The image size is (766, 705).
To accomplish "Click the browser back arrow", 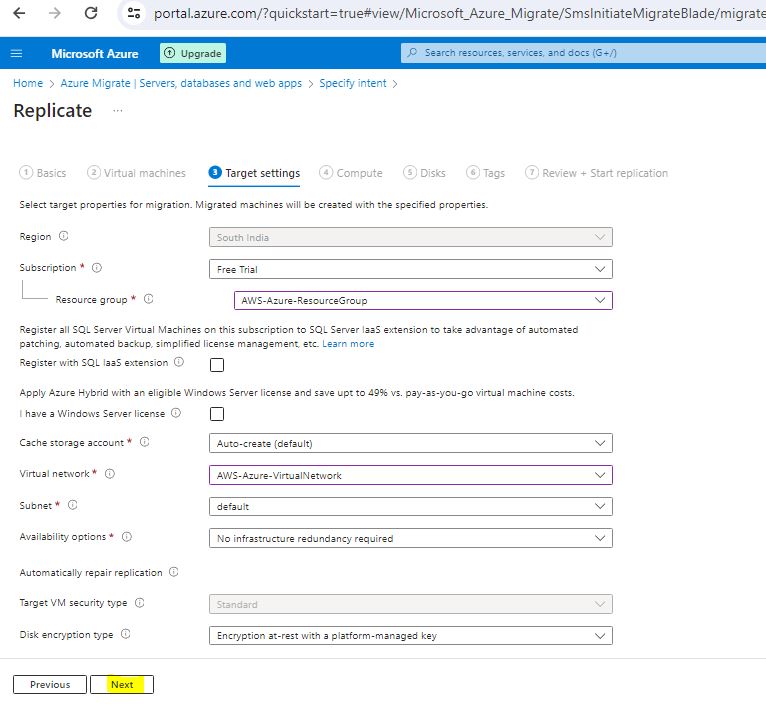I will [x=20, y=13].
